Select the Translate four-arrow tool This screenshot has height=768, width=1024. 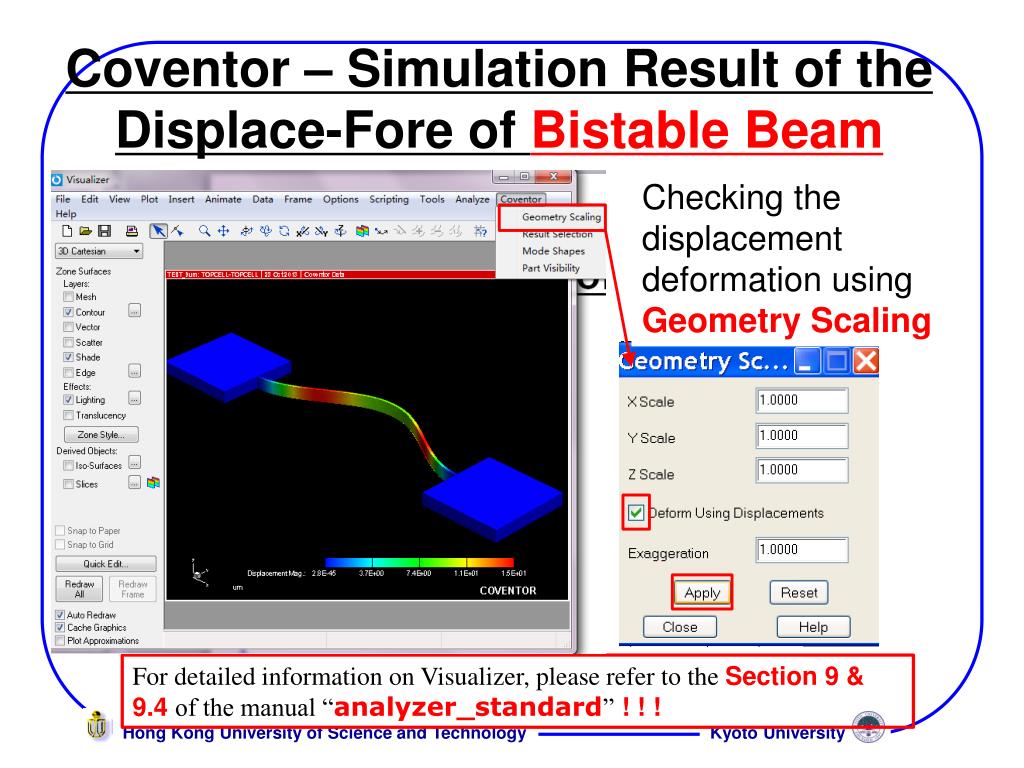[223, 231]
